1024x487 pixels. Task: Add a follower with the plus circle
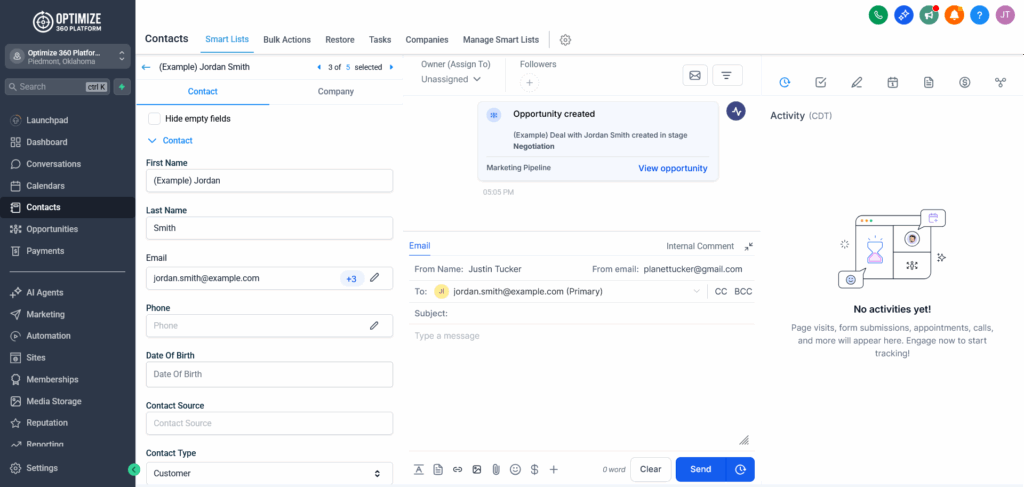[529, 83]
